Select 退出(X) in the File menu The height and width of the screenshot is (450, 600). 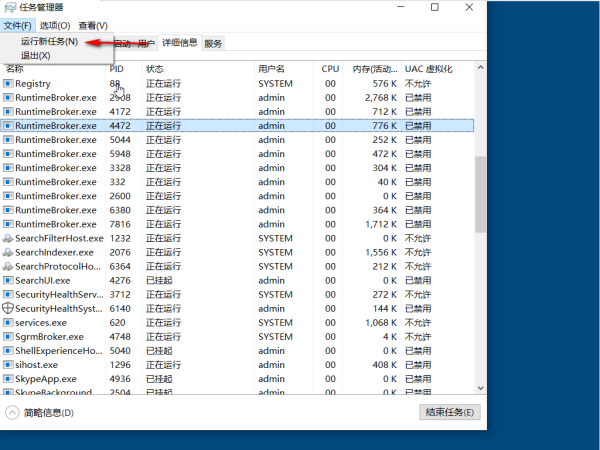(36, 56)
